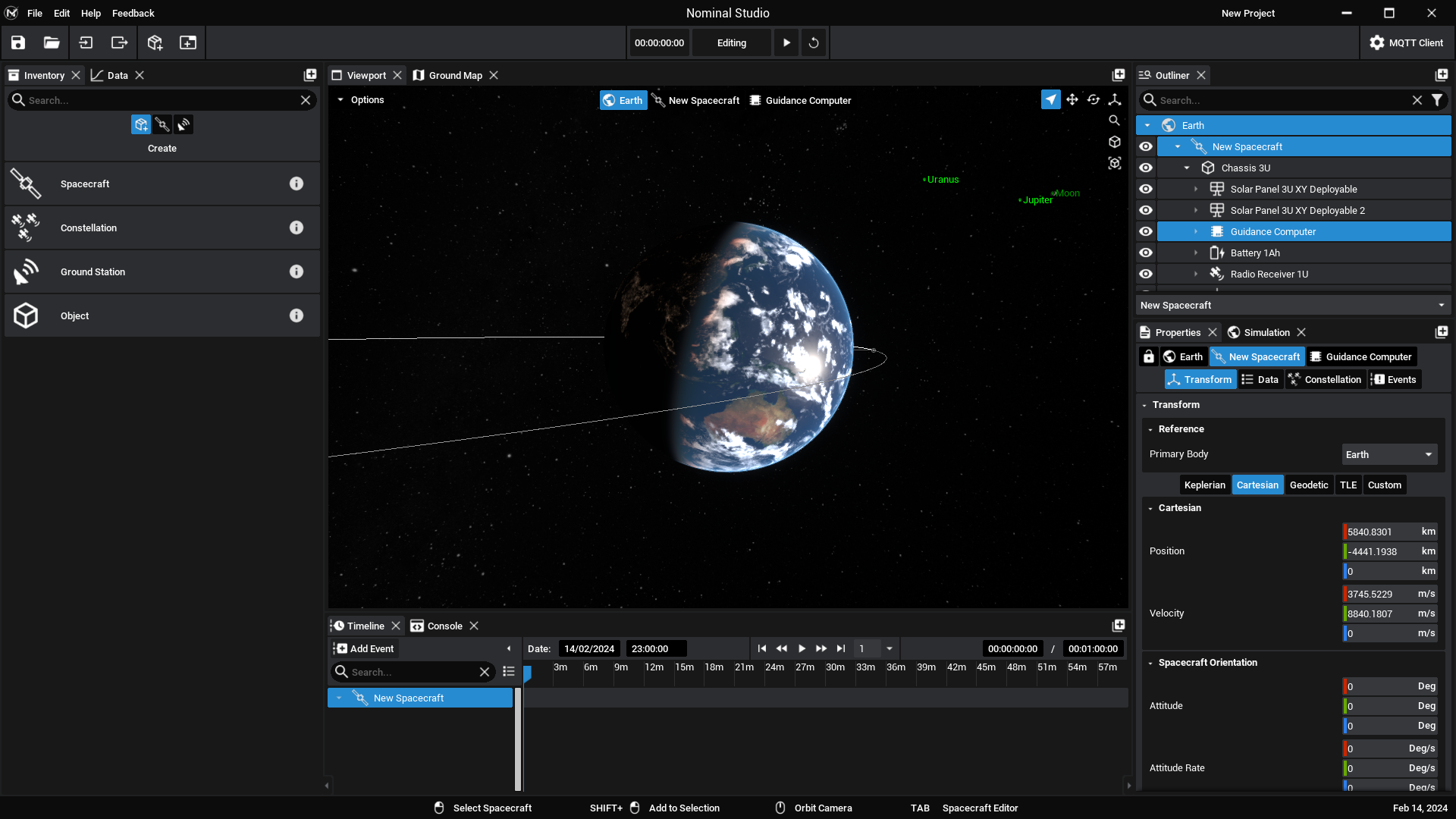Show info for the Ground Station inventory item
The image size is (1456, 819).
tap(297, 271)
